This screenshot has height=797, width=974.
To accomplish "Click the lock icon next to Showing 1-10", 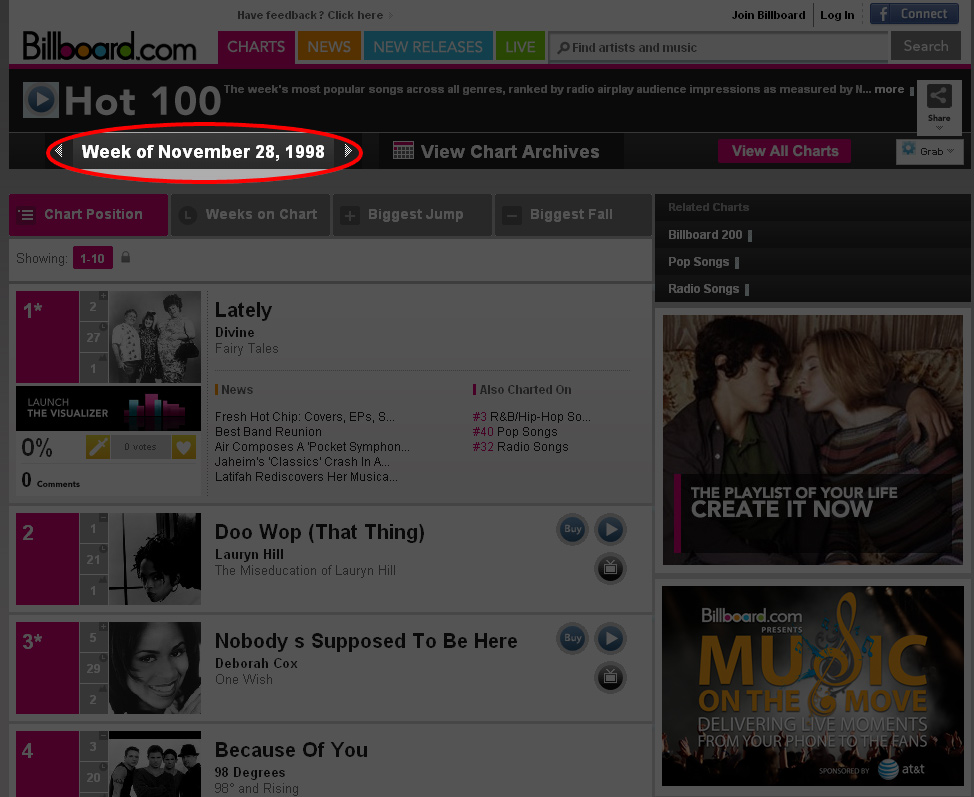I will [125, 257].
